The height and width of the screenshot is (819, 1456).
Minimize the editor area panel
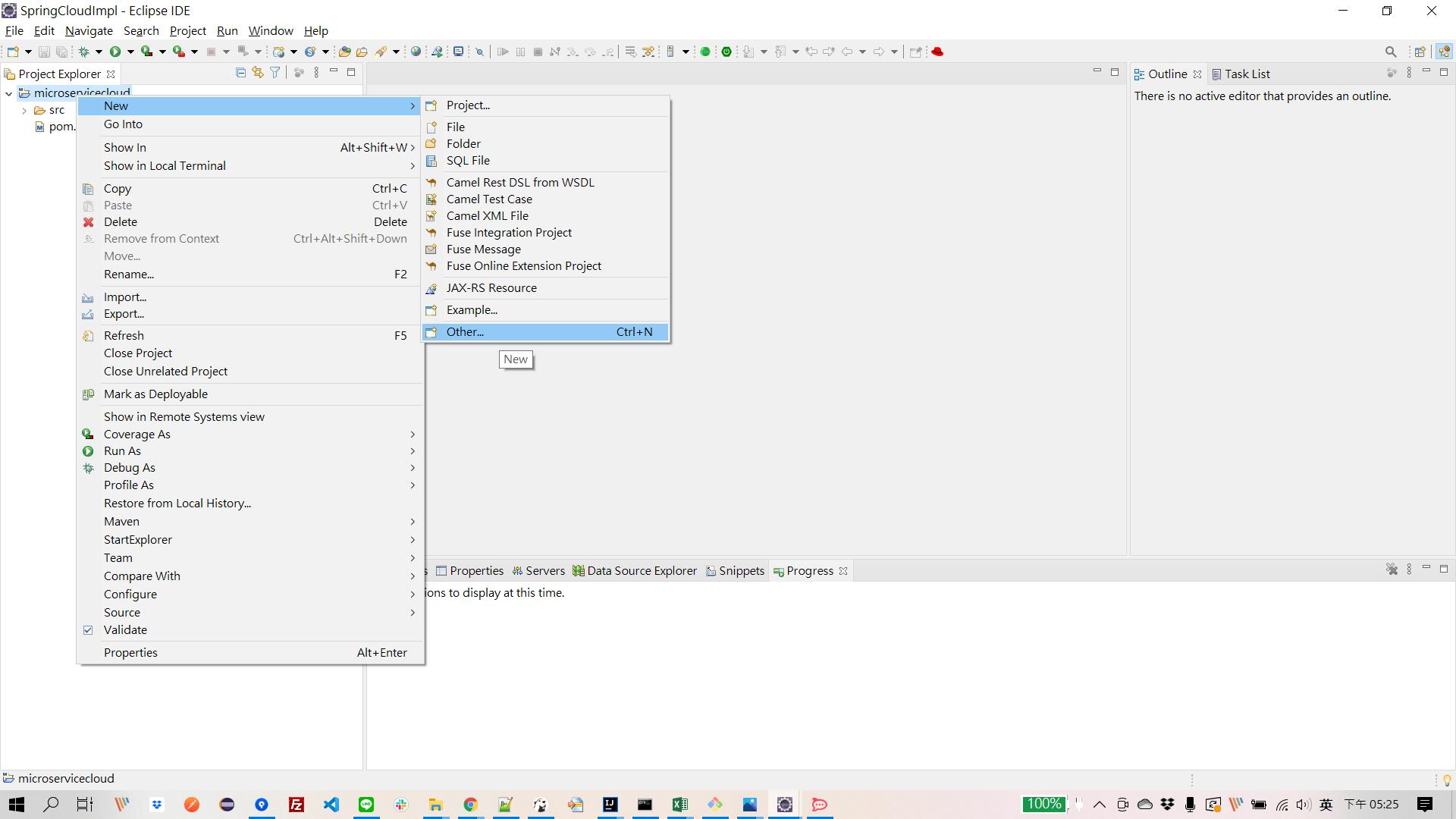[1097, 71]
